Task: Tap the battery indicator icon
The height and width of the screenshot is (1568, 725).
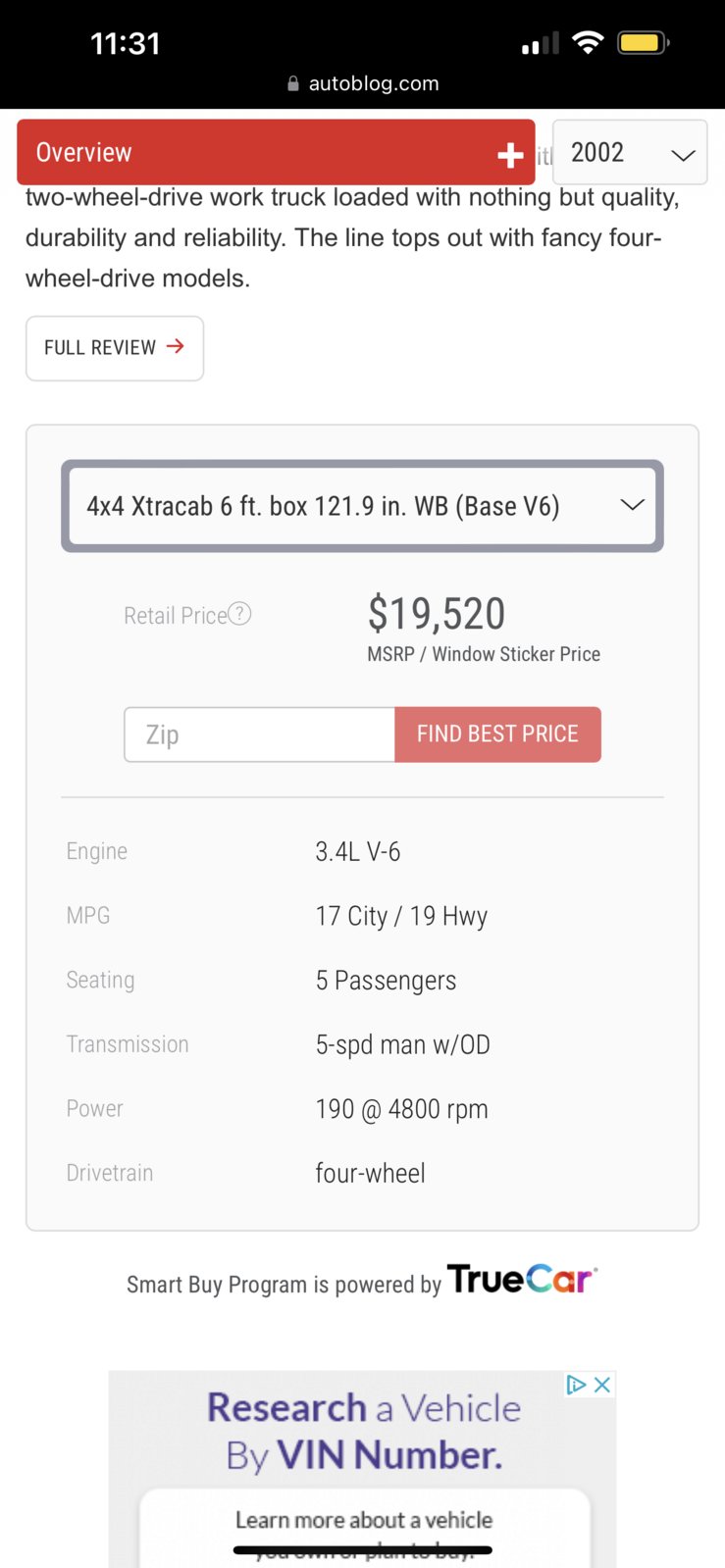Action: coord(644,43)
